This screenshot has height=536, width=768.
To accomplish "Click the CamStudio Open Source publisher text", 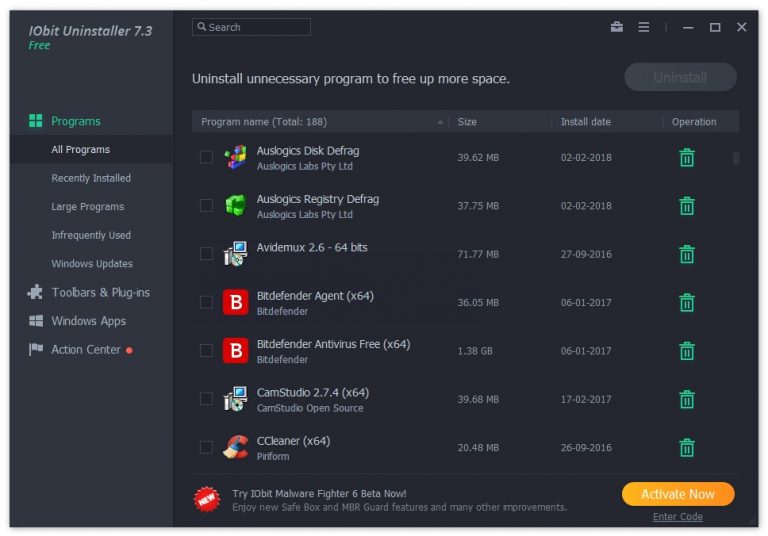I will pyautogui.click(x=310, y=408).
